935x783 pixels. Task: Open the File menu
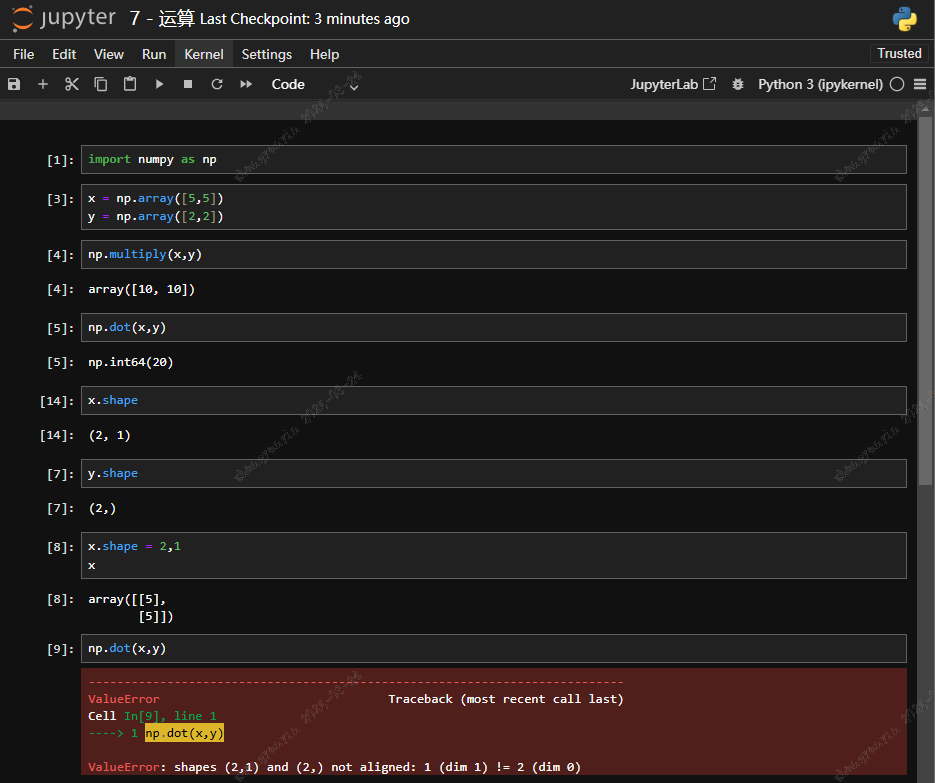(x=24, y=54)
